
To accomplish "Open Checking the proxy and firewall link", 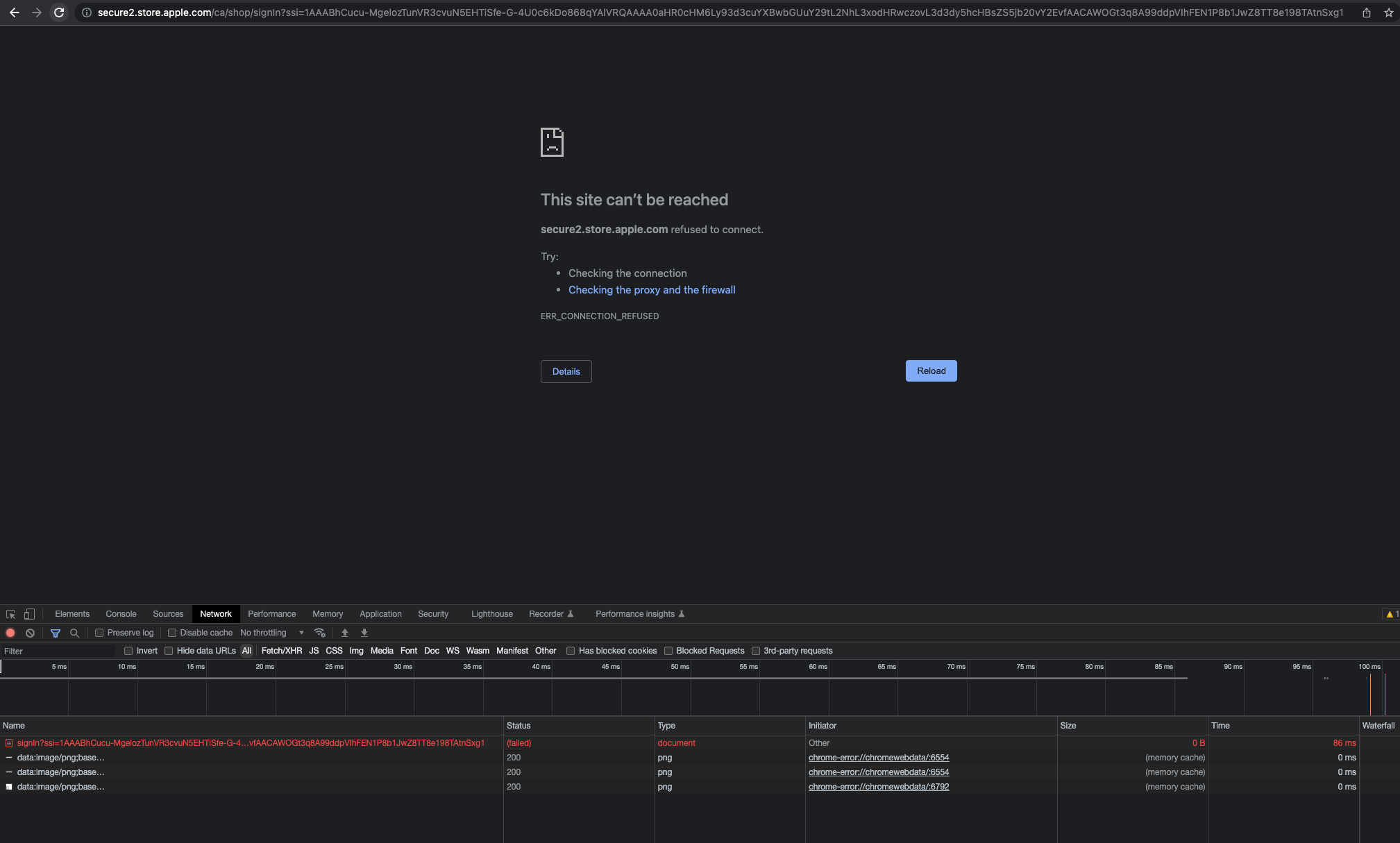I will 652,290.
